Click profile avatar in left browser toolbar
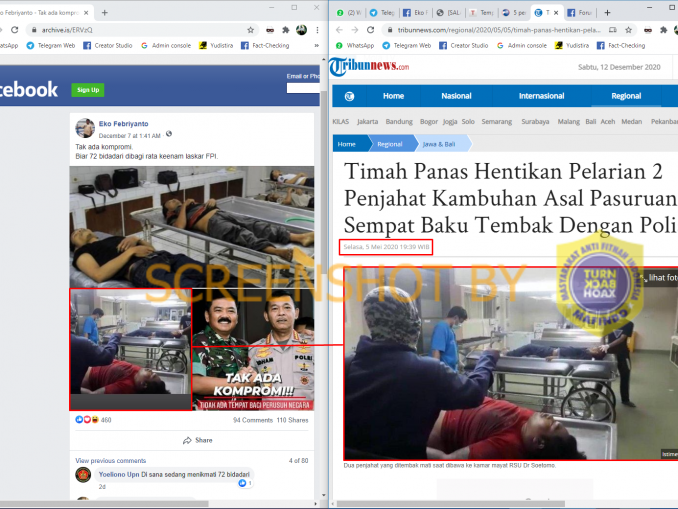This screenshot has height=509, width=678. (x=301, y=30)
